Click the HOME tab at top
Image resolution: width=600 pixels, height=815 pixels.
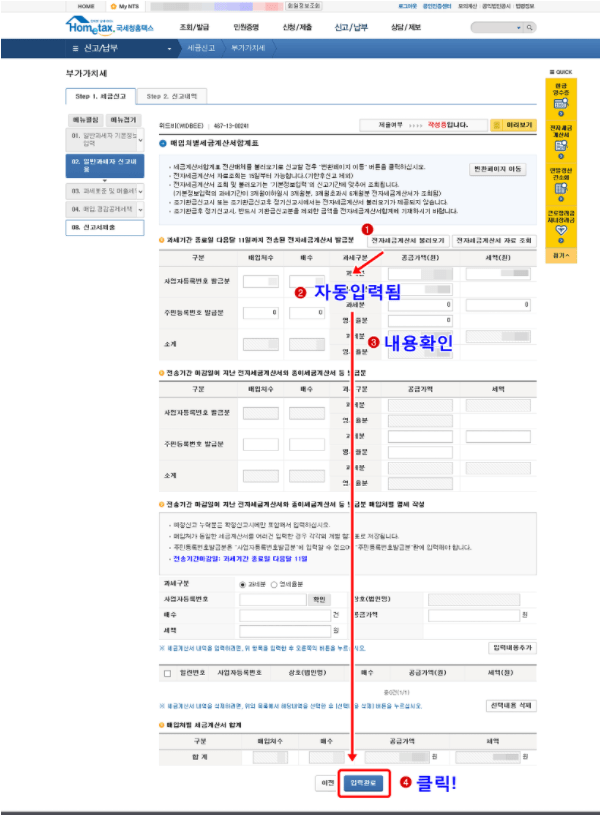click(x=86, y=6)
